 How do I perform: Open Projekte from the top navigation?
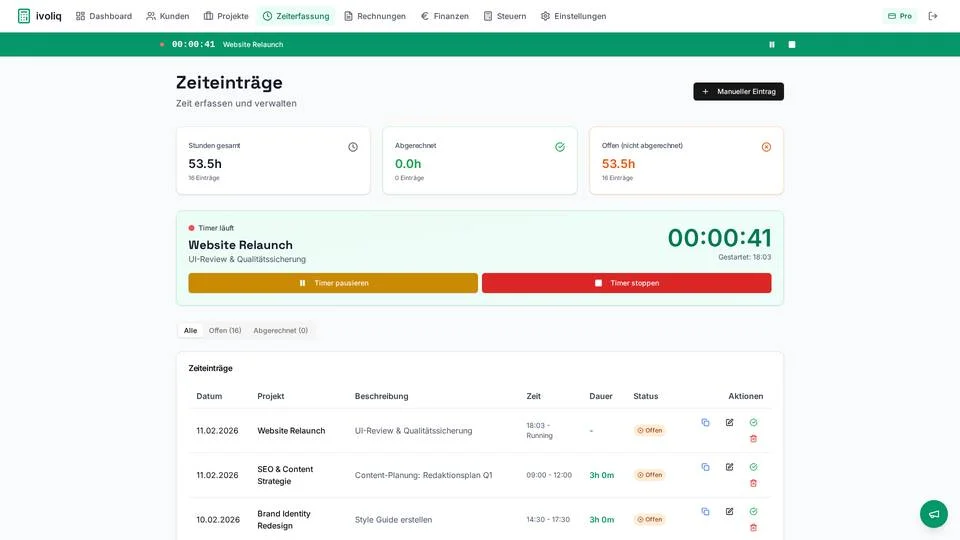click(226, 16)
